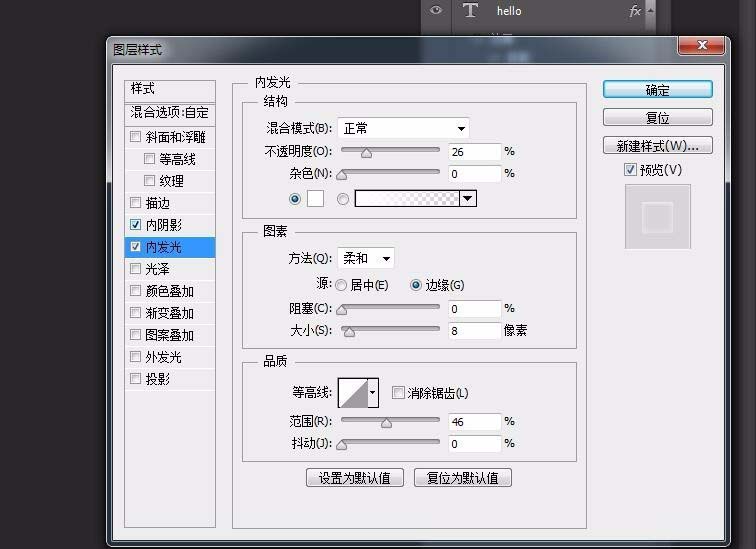Enable the 渐变叠加 checkbox

(x=135, y=313)
